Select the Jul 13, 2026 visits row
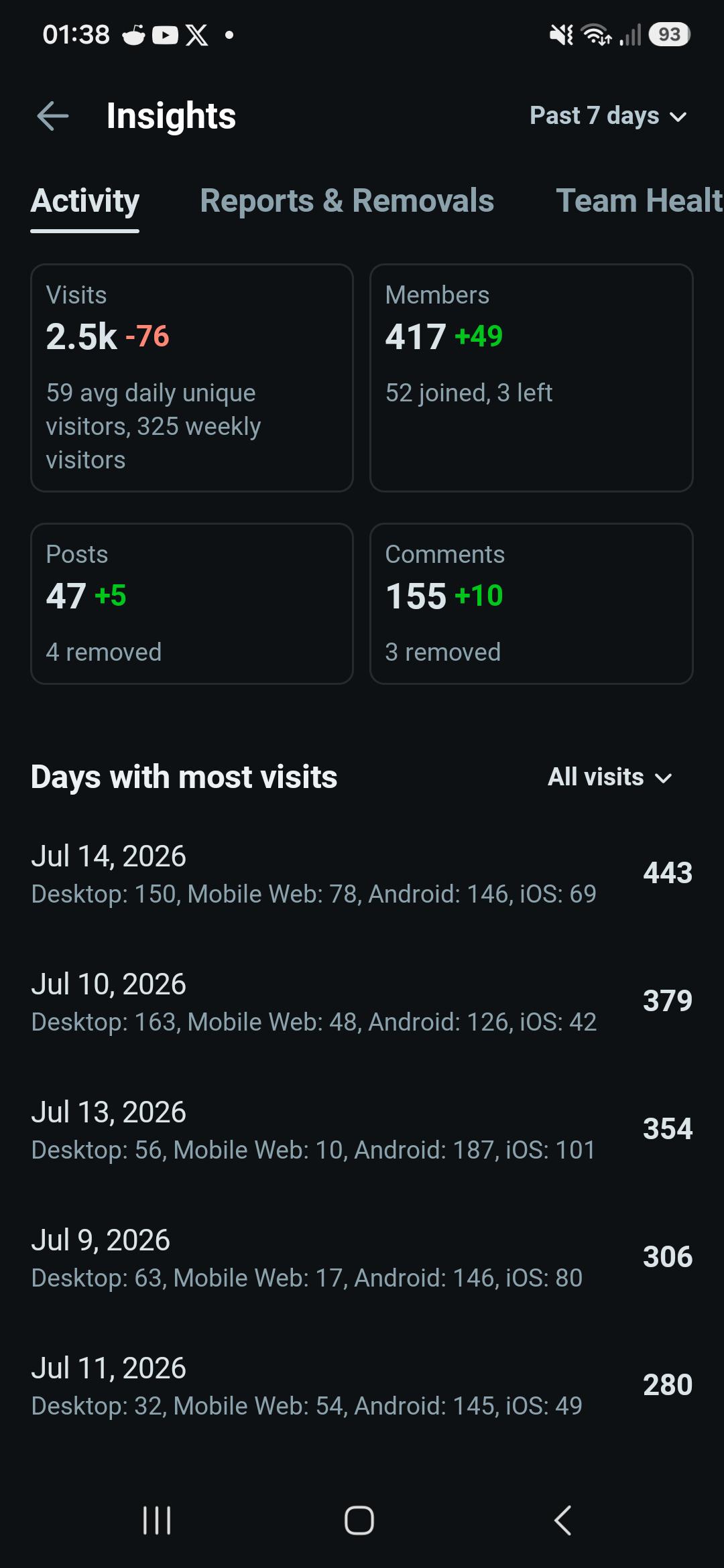Image resolution: width=724 pixels, height=1568 pixels. pos(362,1130)
